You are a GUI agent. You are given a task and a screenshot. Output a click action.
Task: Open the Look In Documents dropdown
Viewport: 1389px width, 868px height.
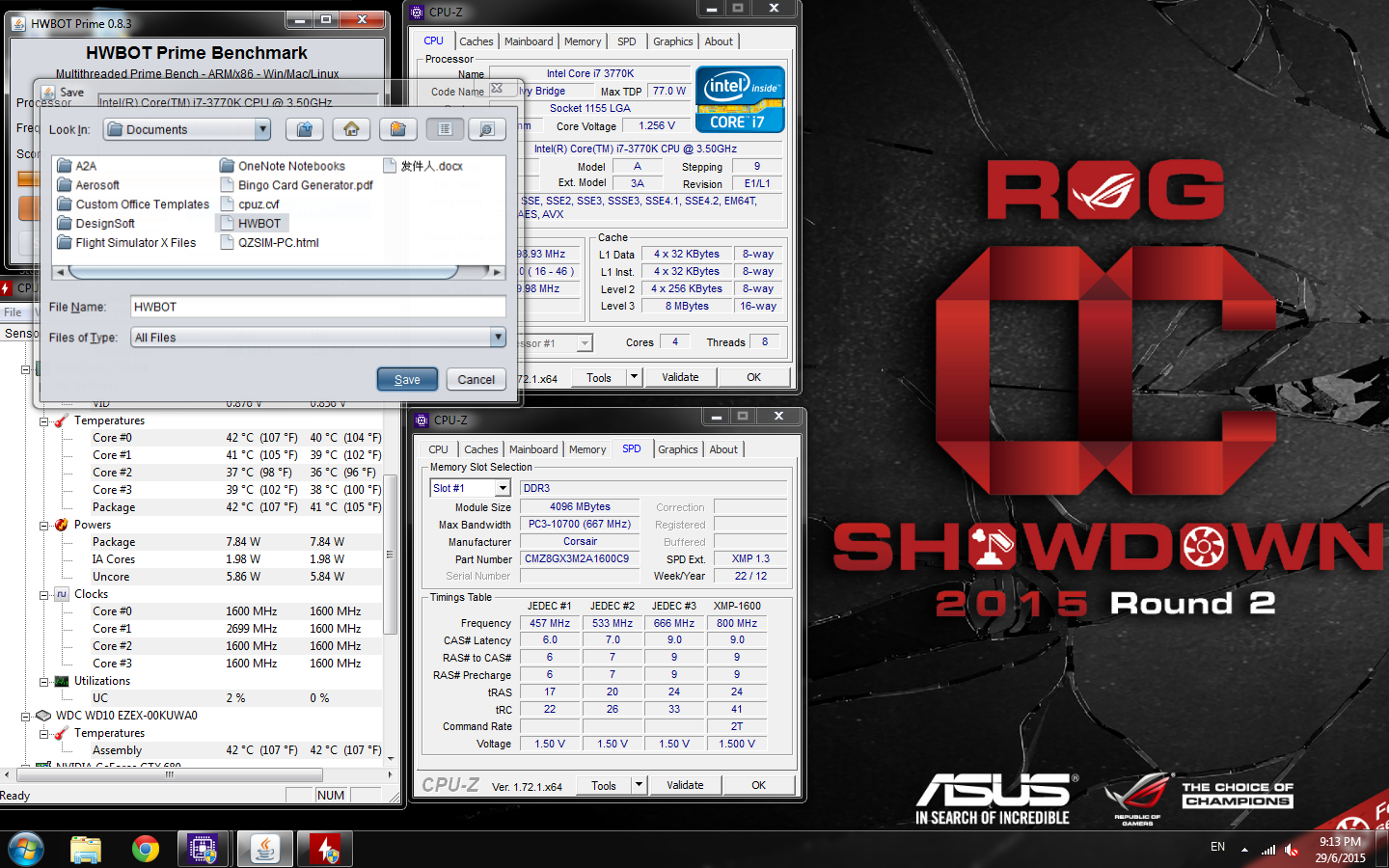(x=262, y=129)
